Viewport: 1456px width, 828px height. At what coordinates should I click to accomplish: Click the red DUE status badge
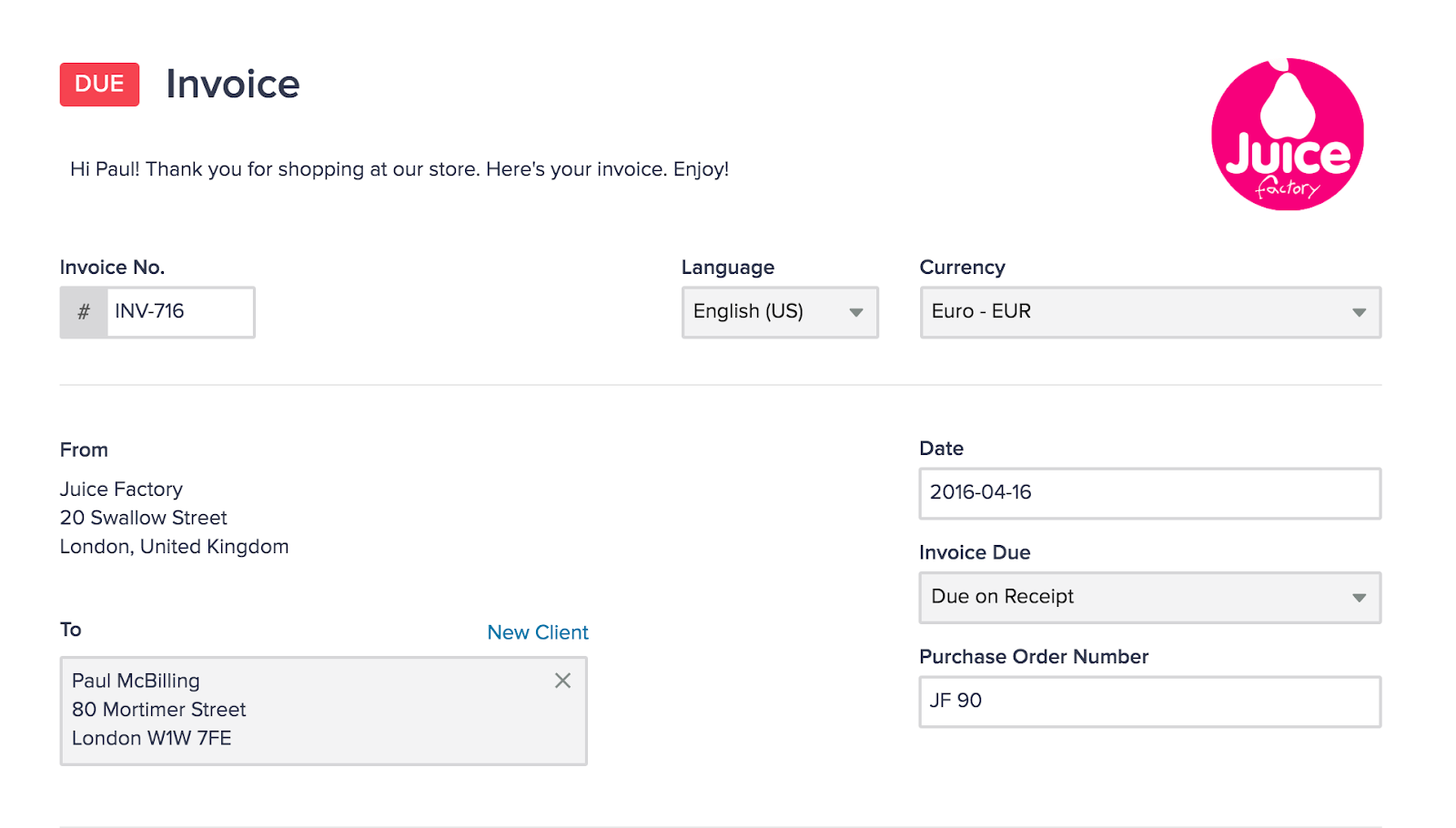[99, 85]
